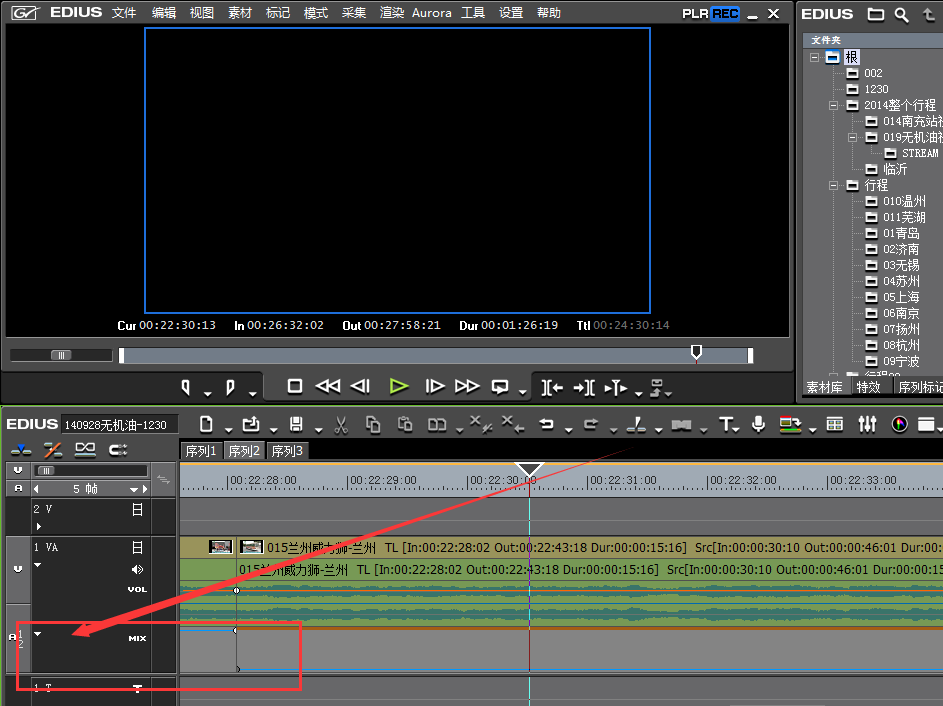Viewport: 943px width, 706px height.
Task: Expand track 2 V with its triangle arrow
Action: 39,526
